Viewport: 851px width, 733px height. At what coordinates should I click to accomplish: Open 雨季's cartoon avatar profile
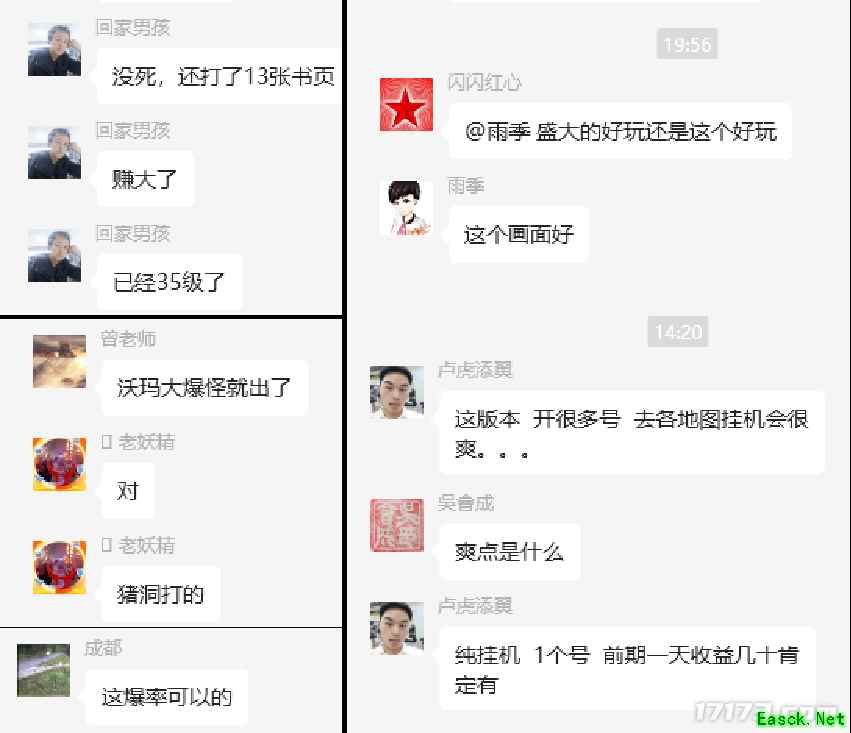[406, 208]
